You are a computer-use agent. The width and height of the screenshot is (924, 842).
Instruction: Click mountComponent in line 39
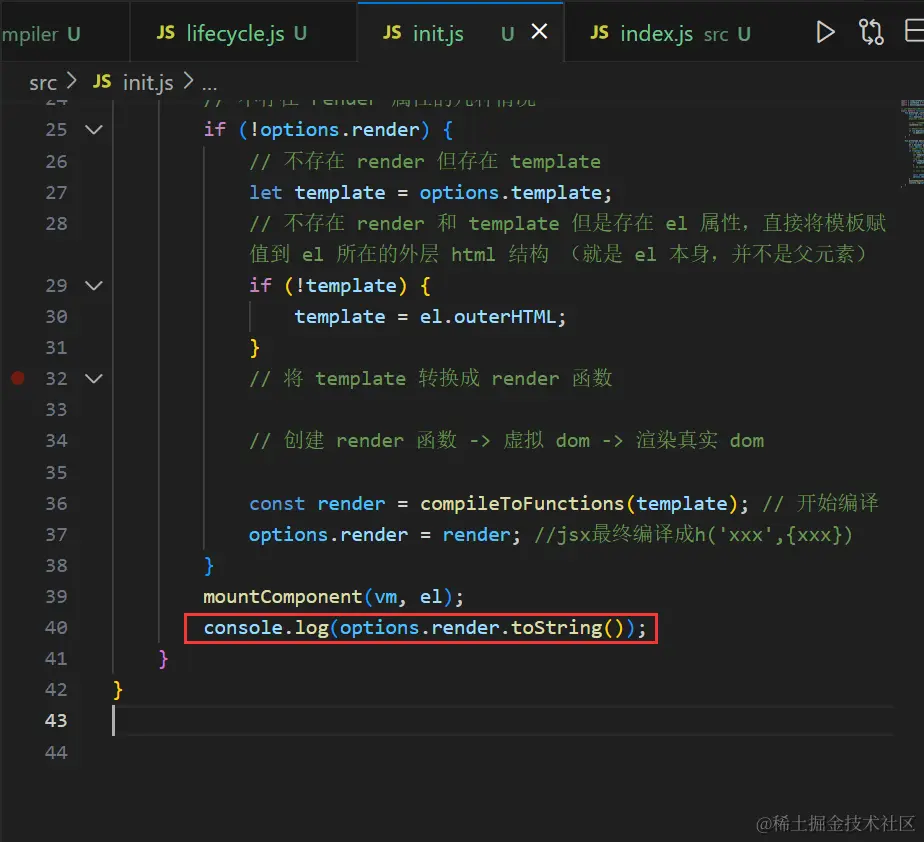(282, 597)
